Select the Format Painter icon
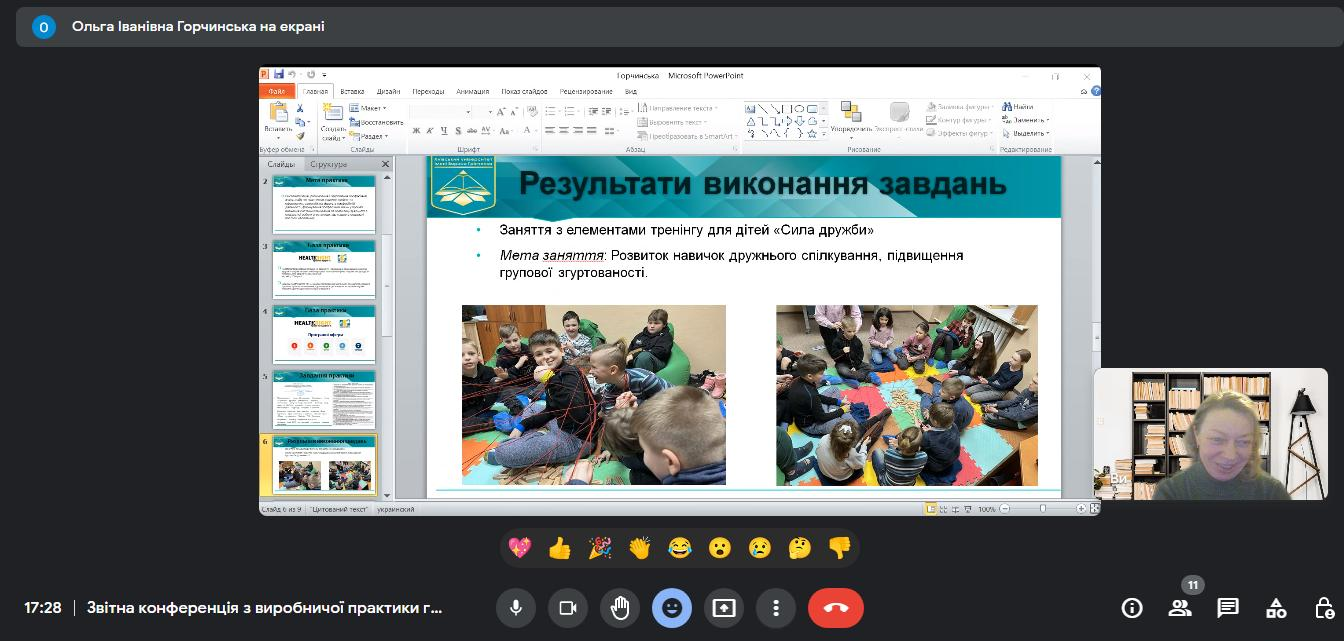1344x641 pixels. [x=300, y=135]
